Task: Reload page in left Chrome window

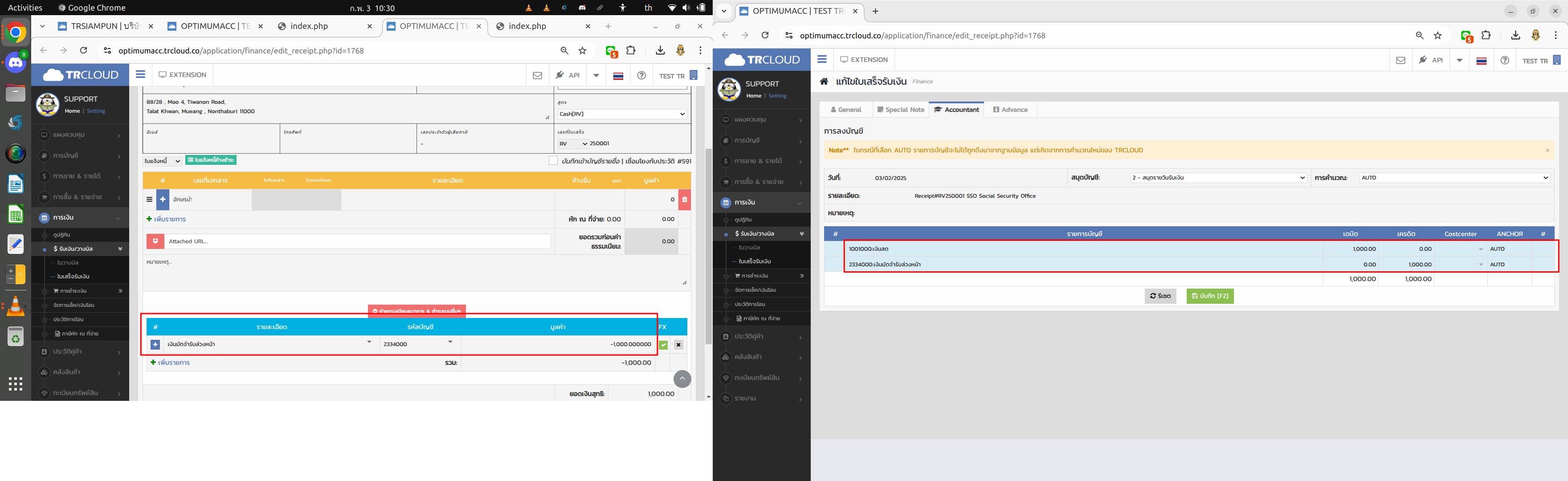Action: (x=84, y=50)
